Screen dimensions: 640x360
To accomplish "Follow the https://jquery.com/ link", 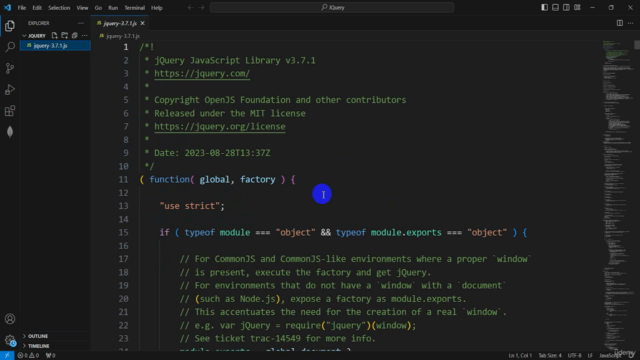I will [x=202, y=73].
